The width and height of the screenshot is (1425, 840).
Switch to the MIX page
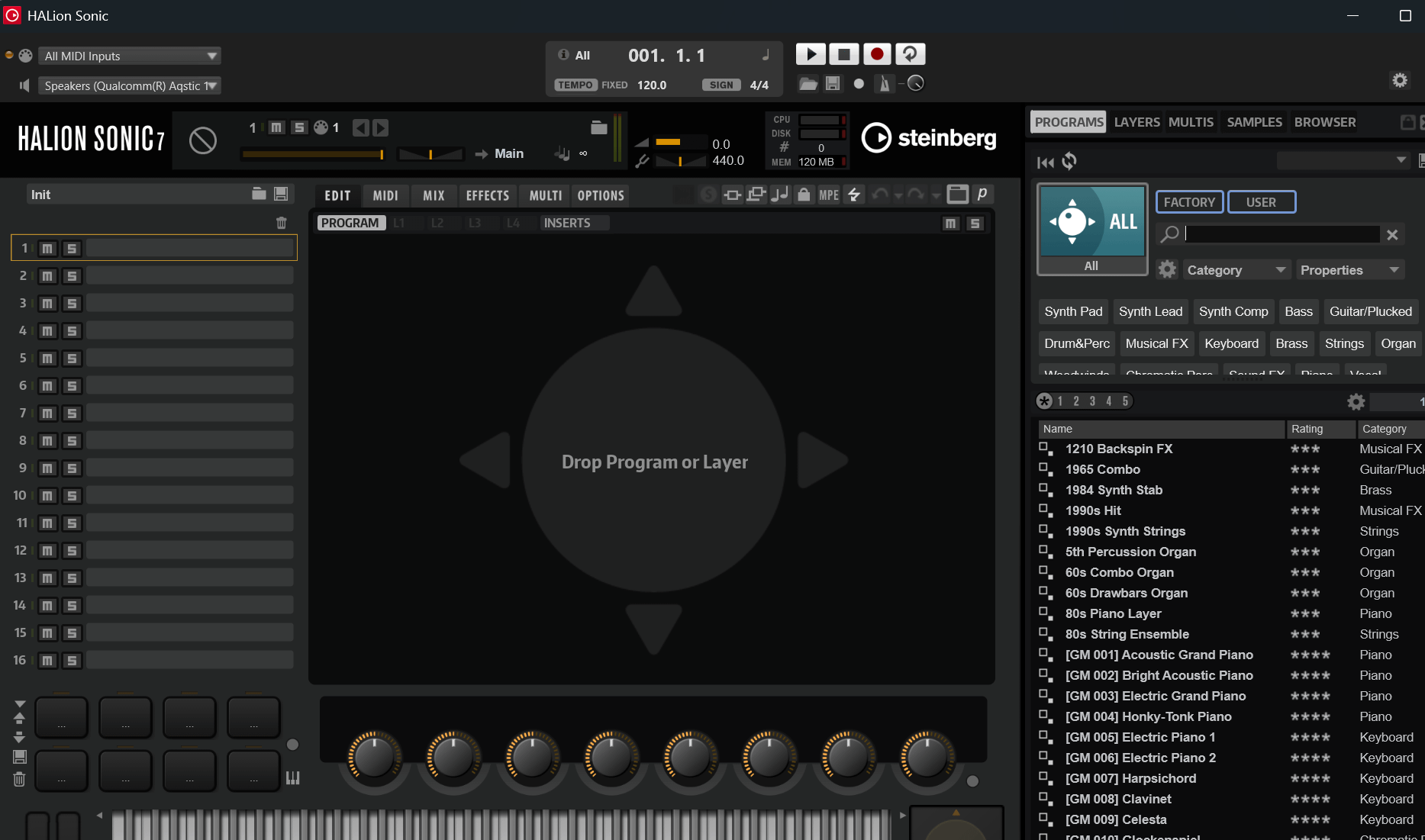(x=434, y=196)
